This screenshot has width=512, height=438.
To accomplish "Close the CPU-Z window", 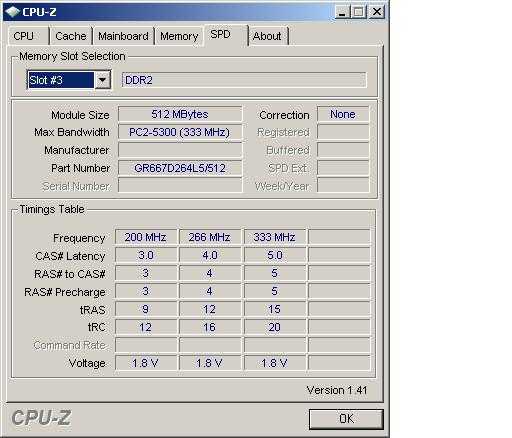I will pyautogui.click(x=377, y=12).
